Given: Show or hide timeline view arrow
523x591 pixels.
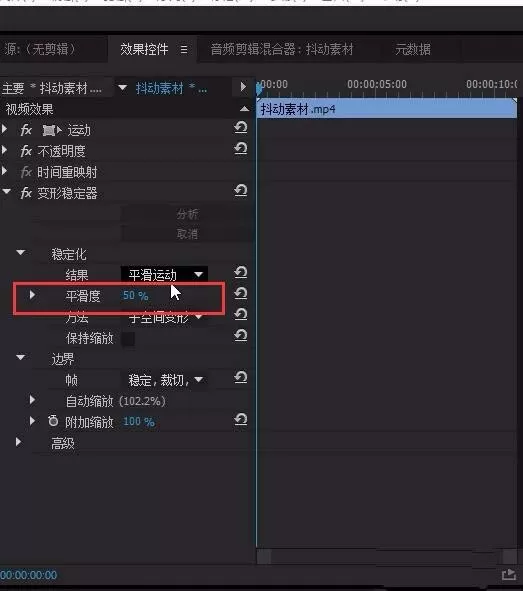Looking at the screenshot, I should [243, 87].
